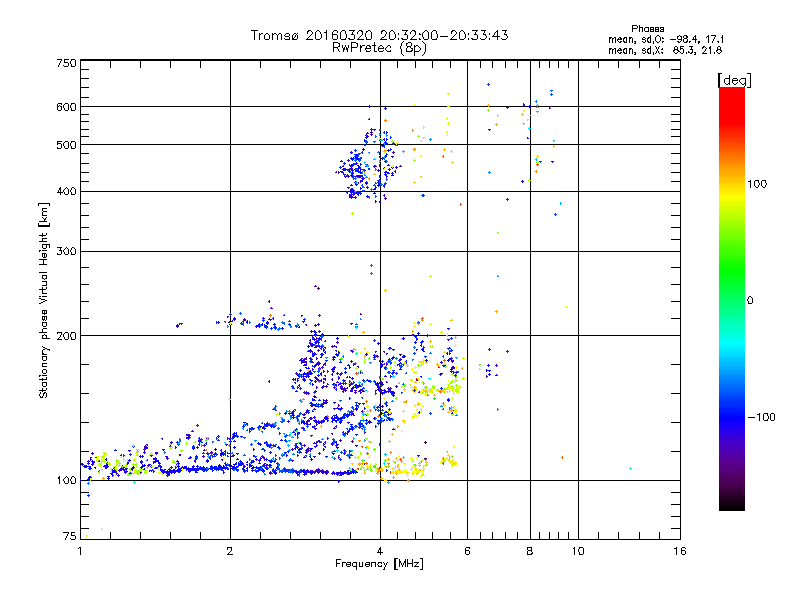Viewport: 800px width, 600px height.
Task: Click the colorbar tick label "-100"
Action: tap(761, 417)
